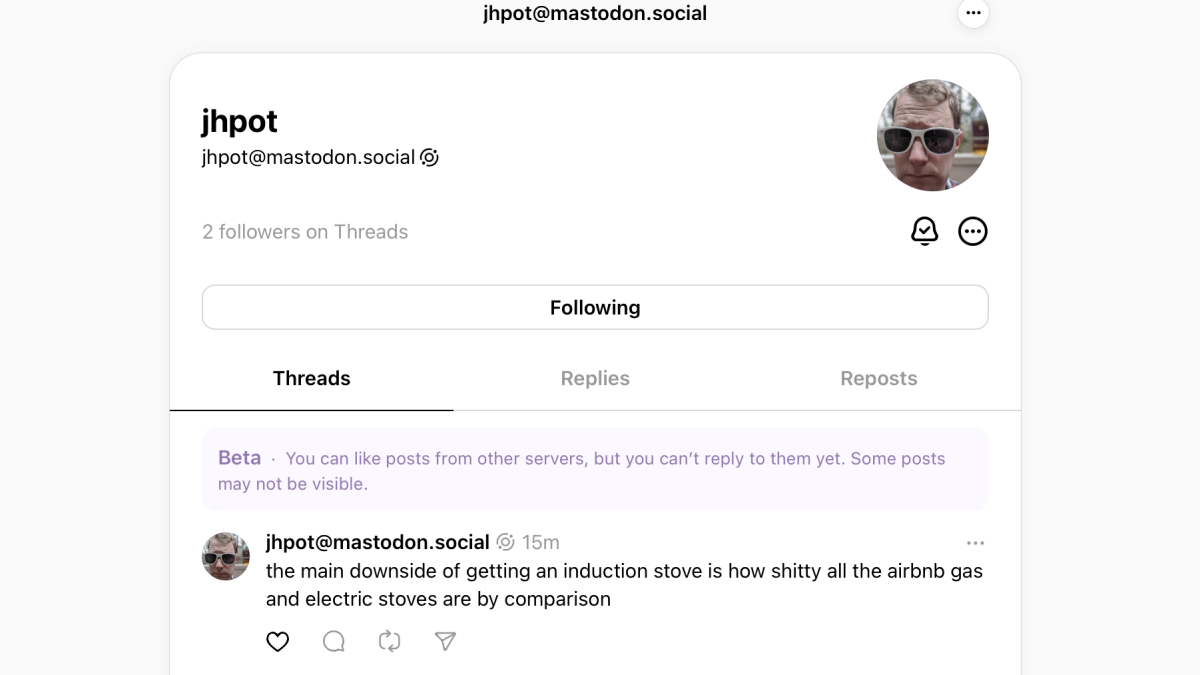The height and width of the screenshot is (675, 1200).
Task: Switch to the Replies tab
Action: [x=595, y=379]
